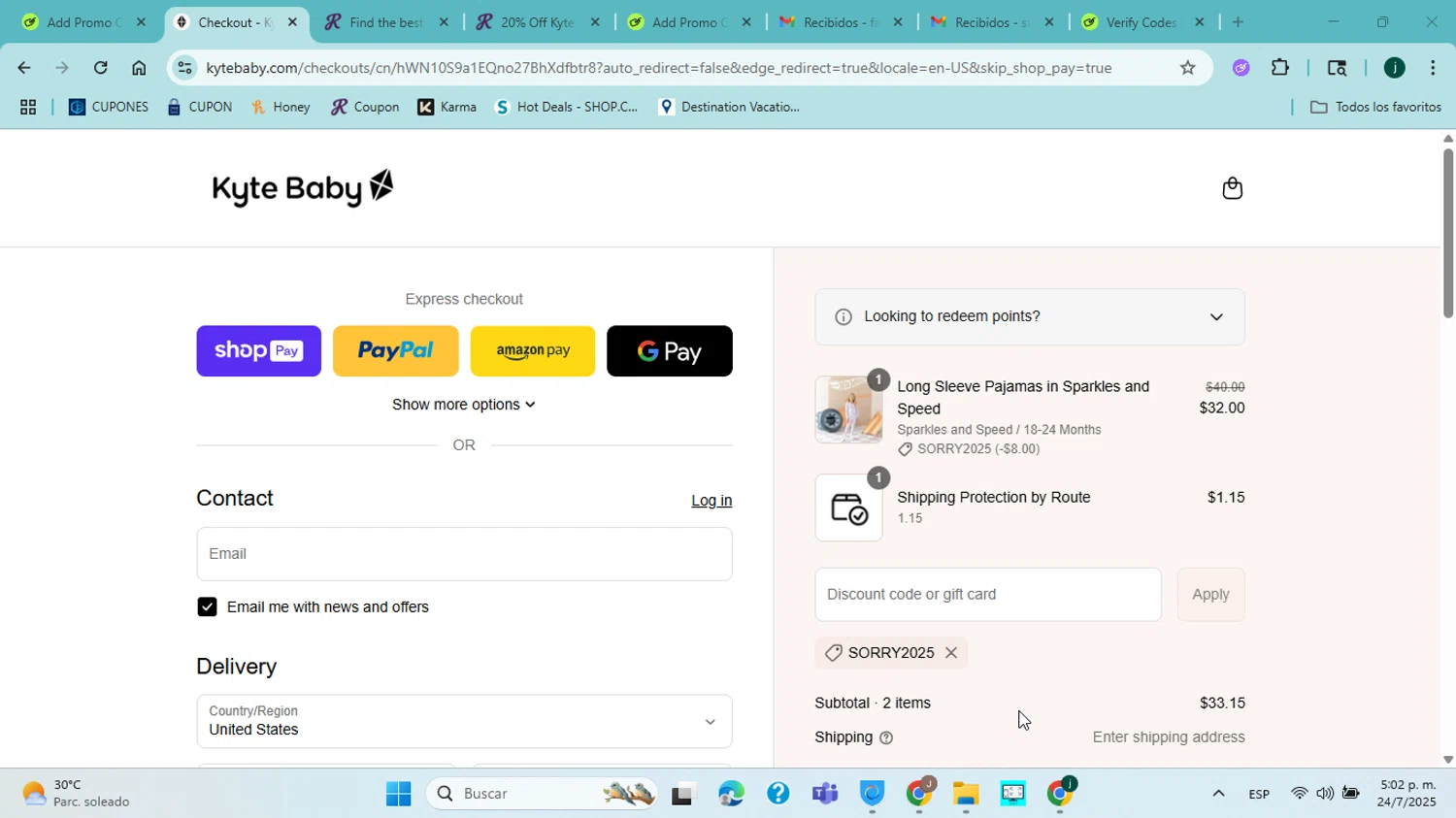This screenshot has width=1456, height=818.
Task: Open the Chrome three-dot menu
Action: tap(1433, 68)
